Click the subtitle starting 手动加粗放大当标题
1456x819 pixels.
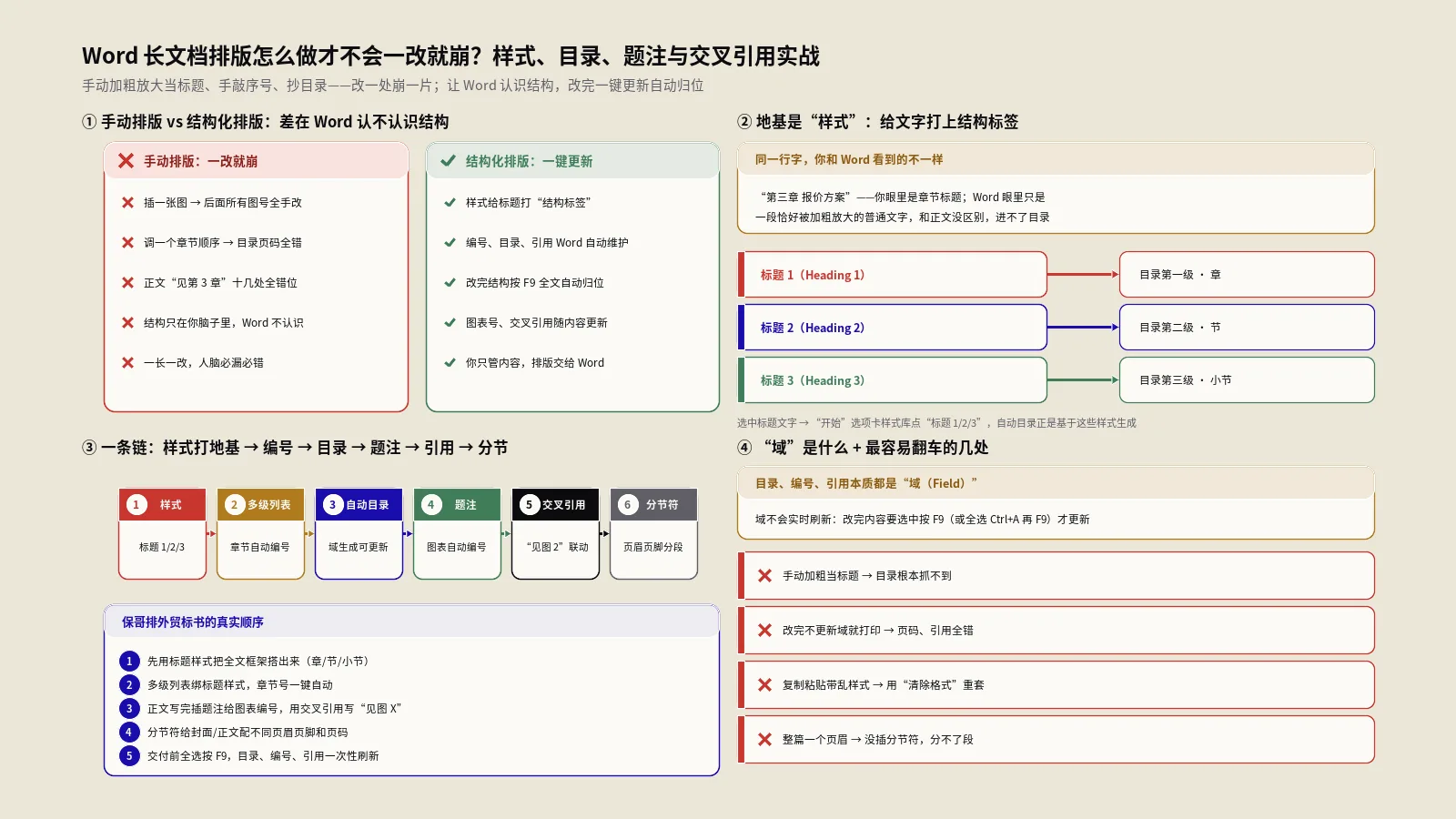pyautogui.click(x=393, y=86)
